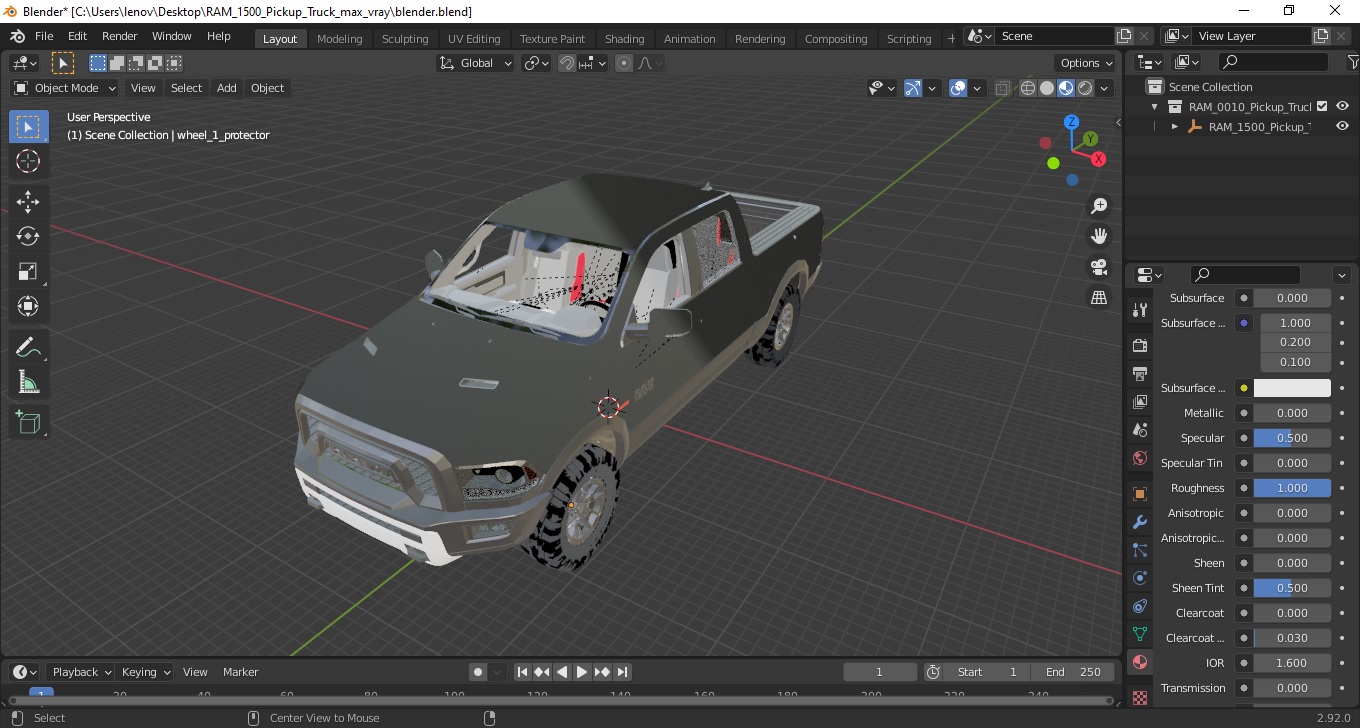Activate the Rotate tool
The height and width of the screenshot is (728, 1360).
(x=28, y=236)
